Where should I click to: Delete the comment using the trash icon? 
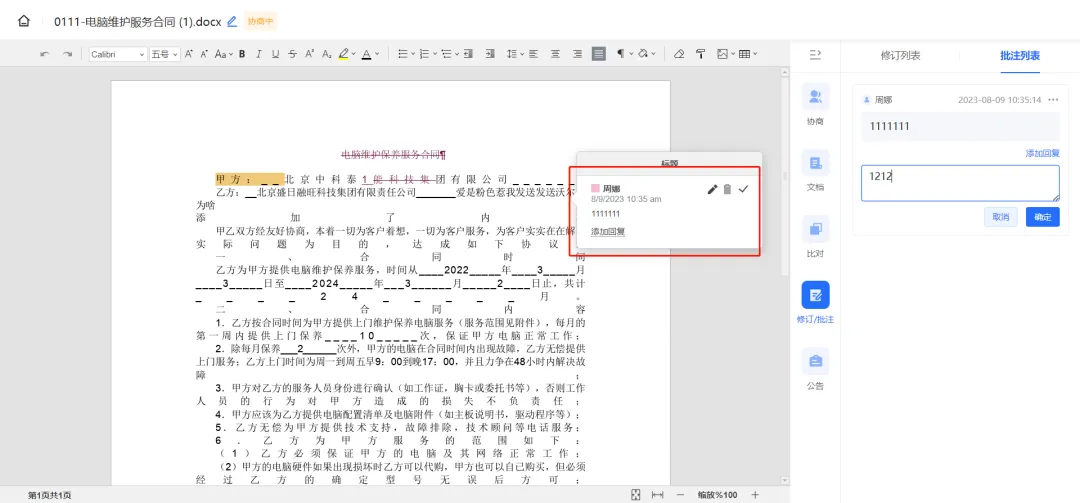coord(727,189)
